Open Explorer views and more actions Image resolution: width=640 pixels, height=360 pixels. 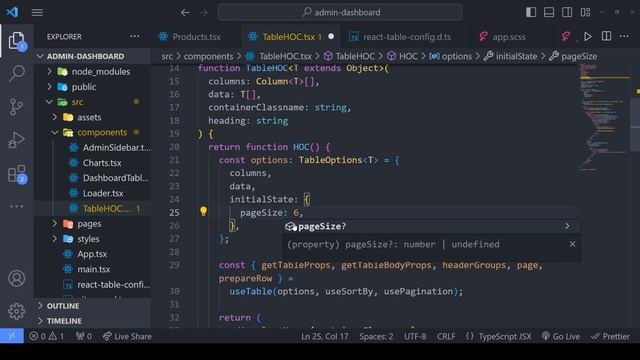click(x=135, y=36)
